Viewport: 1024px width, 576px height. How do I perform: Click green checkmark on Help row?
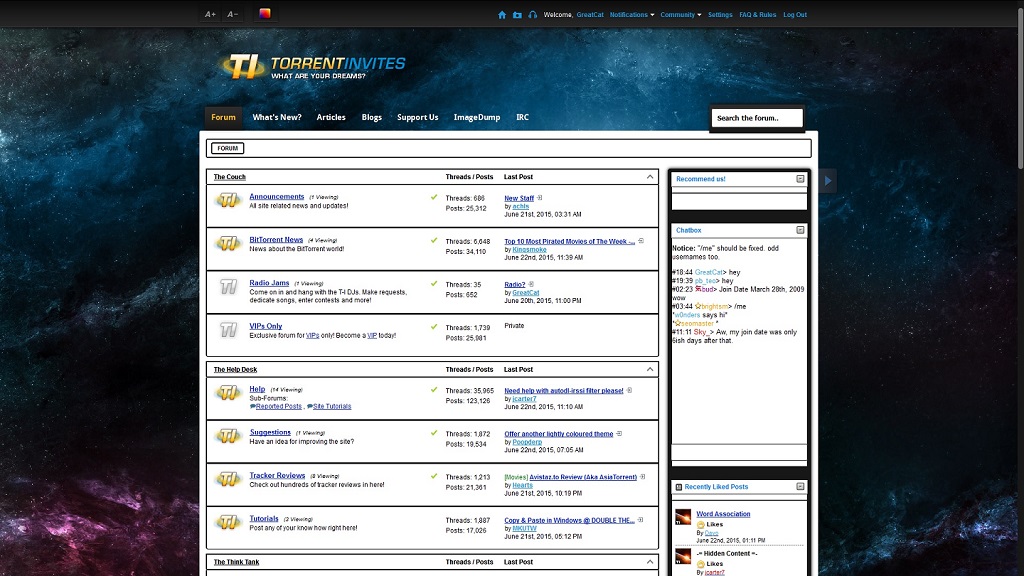coord(434,389)
